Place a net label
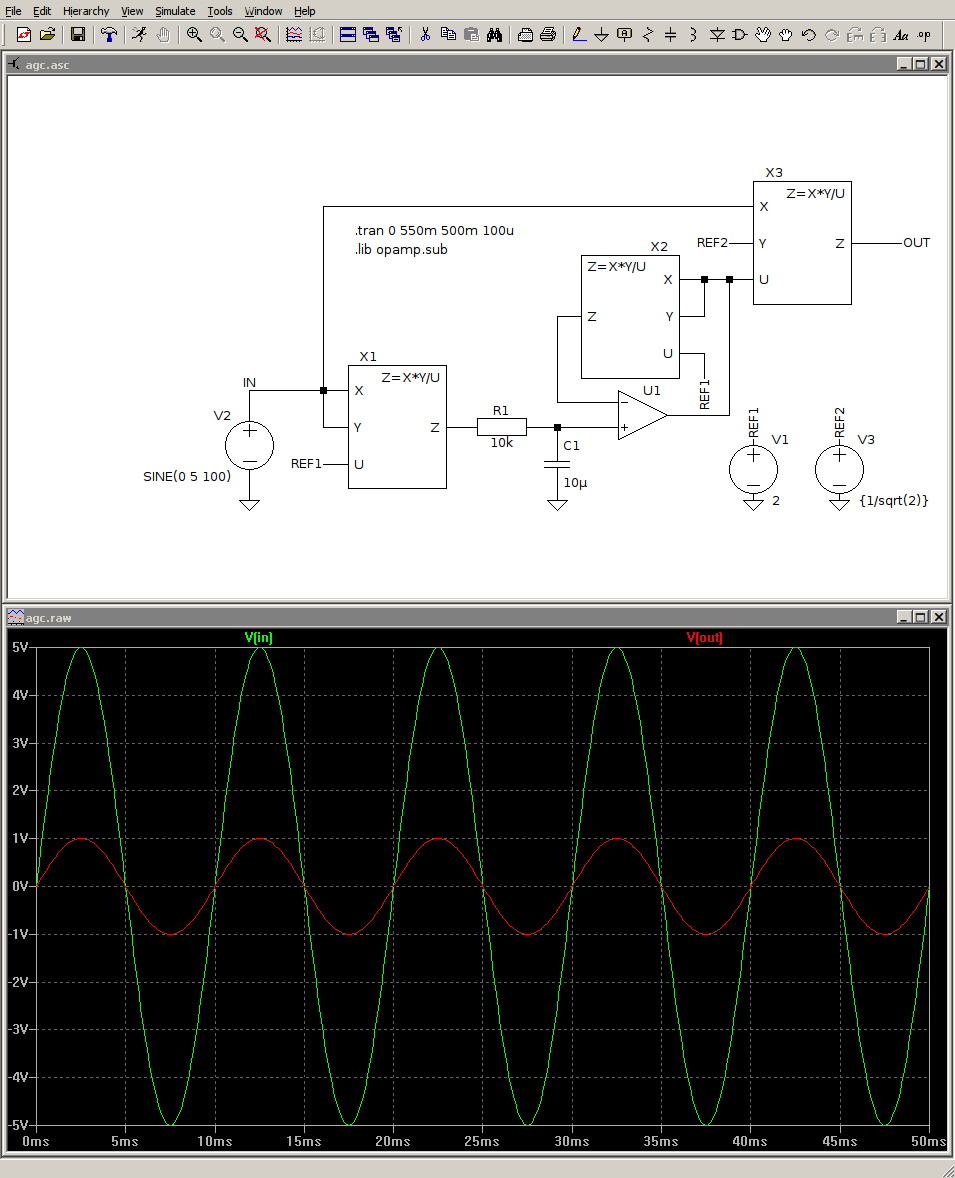 point(624,35)
